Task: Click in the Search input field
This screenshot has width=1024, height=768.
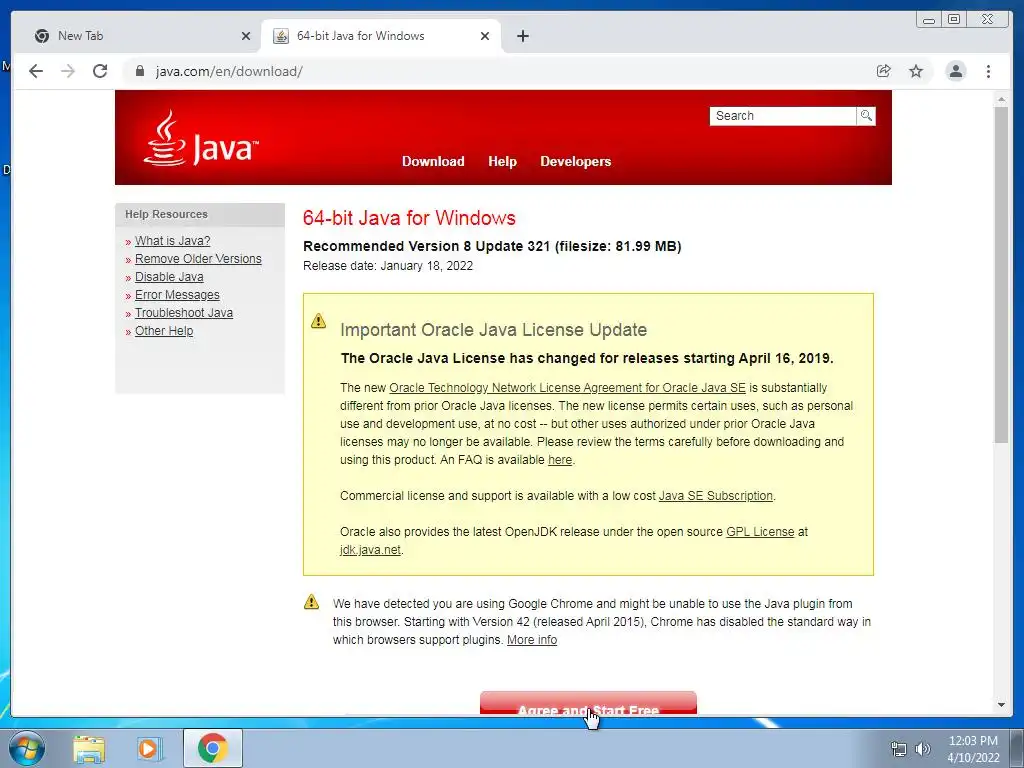Action: 783,116
